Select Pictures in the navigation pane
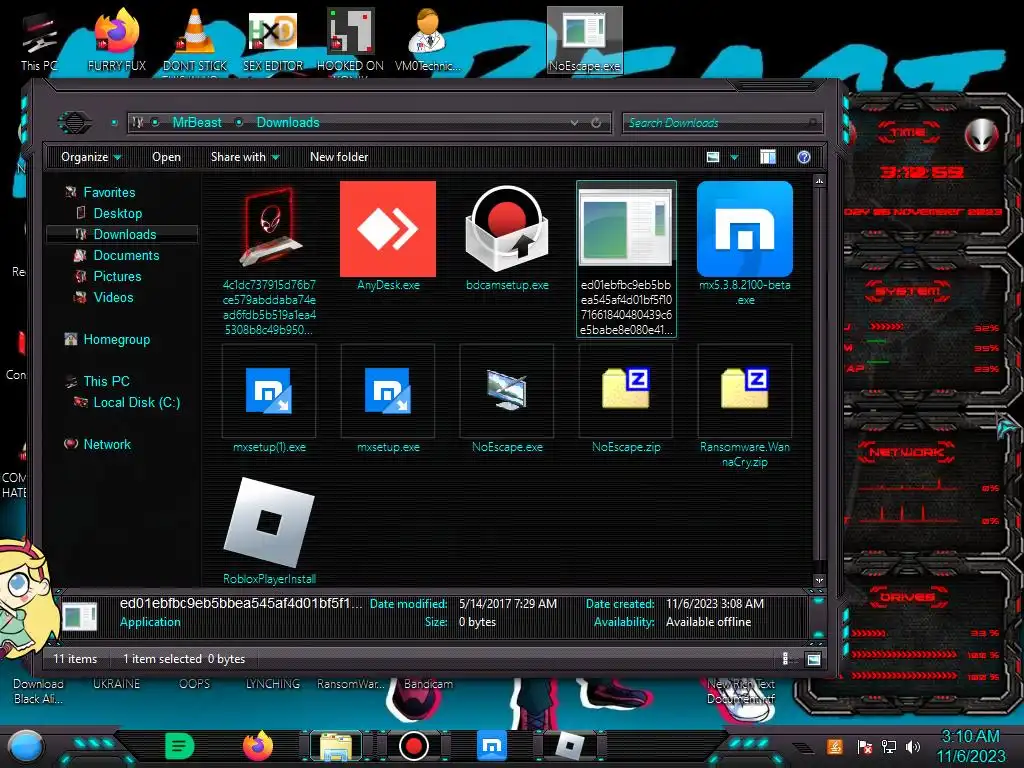 [117, 276]
